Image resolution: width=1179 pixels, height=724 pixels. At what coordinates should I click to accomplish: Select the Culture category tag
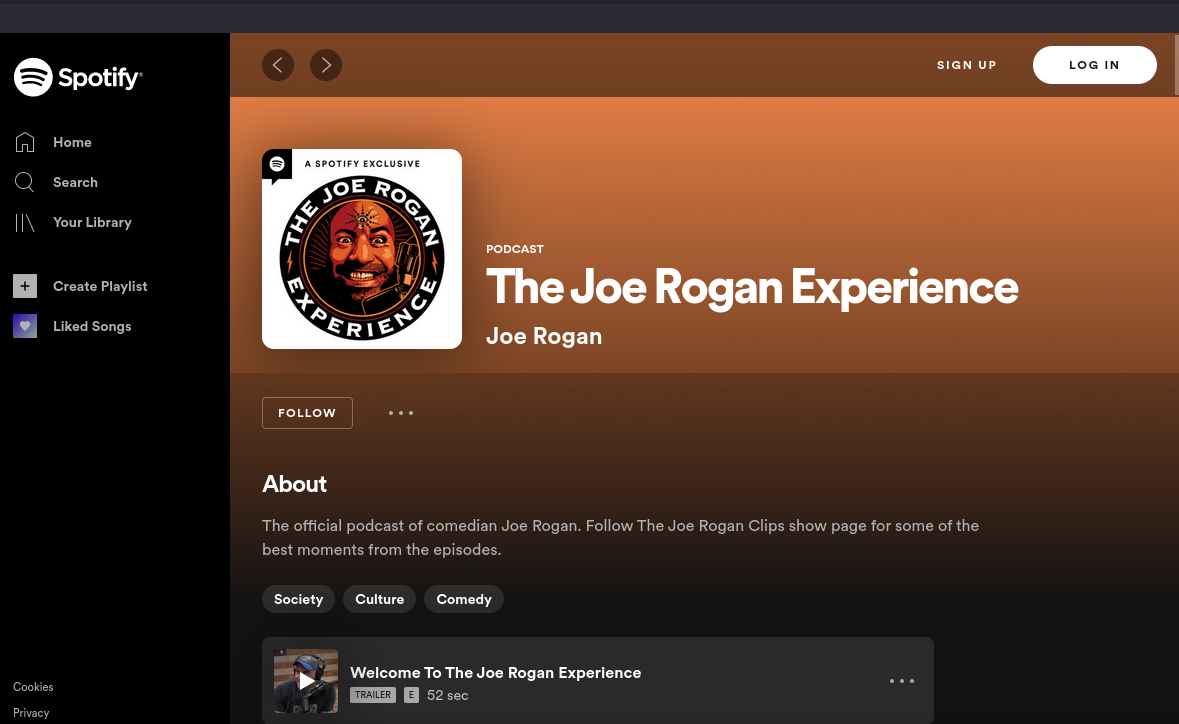tap(380, 599)
